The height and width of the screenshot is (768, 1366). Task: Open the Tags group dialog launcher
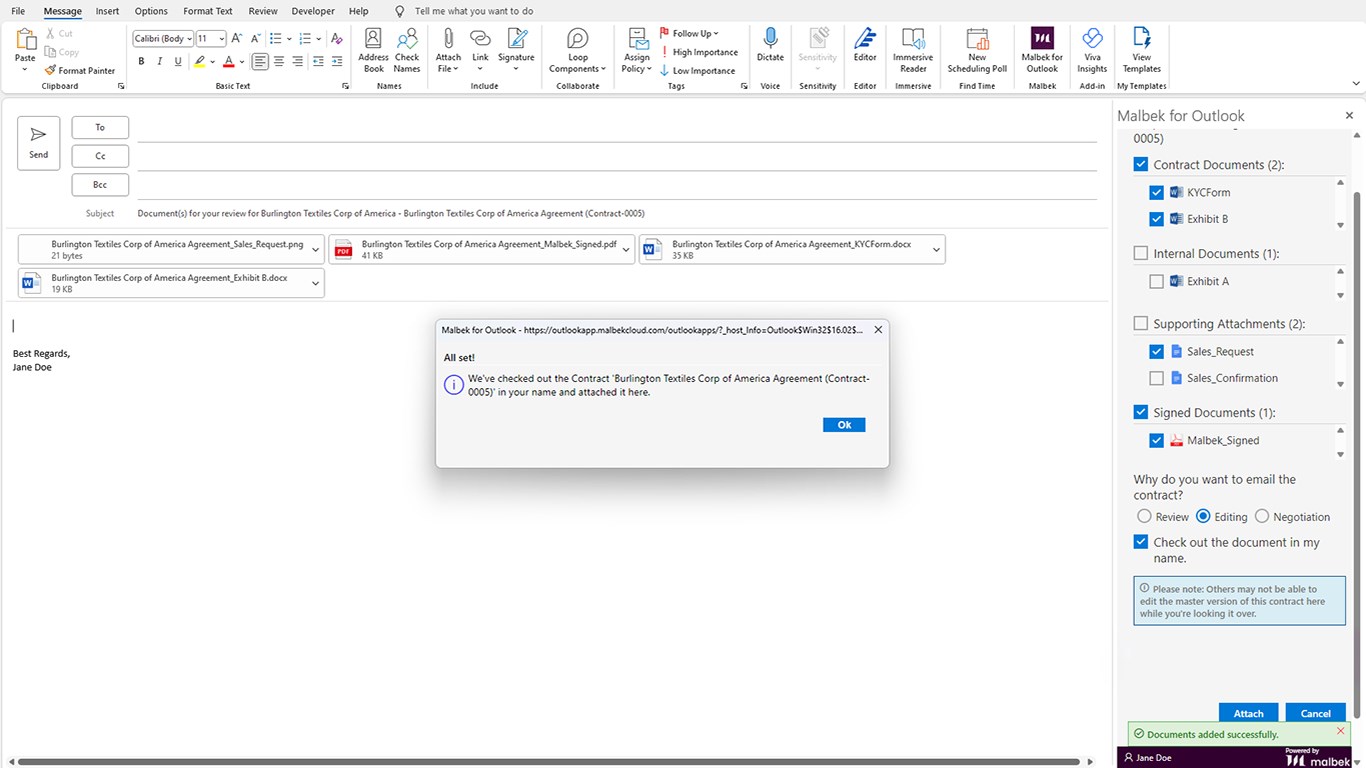[x=744, y=87]
